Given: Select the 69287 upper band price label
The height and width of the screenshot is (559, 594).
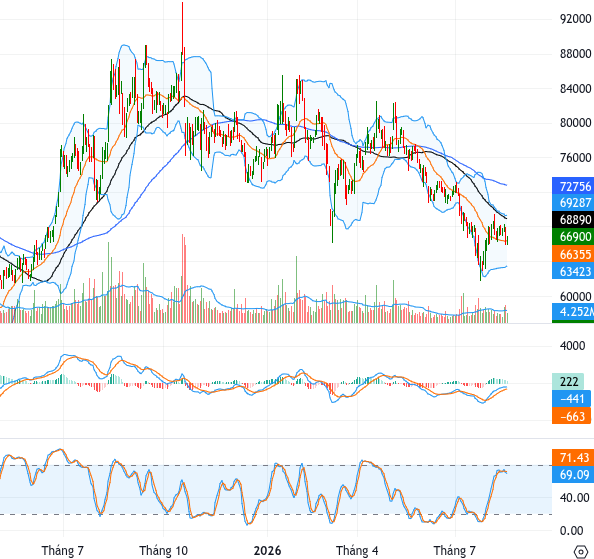Looking at the screenshot, I should (573, 203).
